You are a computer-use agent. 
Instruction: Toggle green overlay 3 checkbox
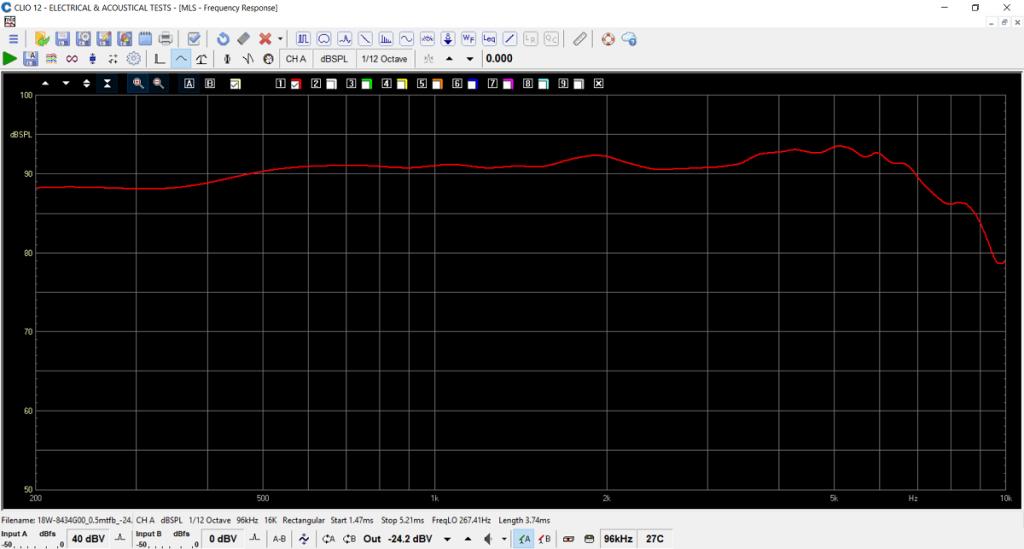tap(366, 84)
